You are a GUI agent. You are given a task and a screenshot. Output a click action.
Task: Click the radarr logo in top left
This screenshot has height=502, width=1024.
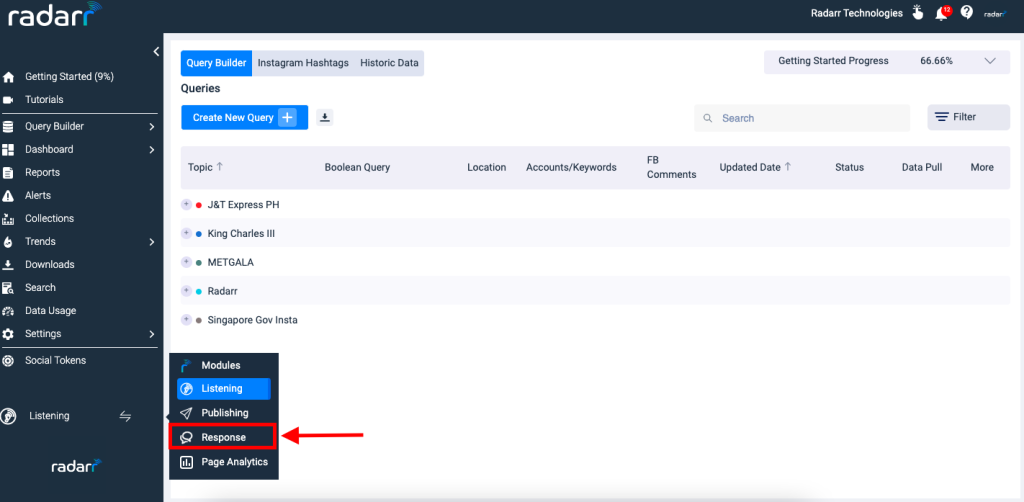pyautogui.click(x=55, y=14)
